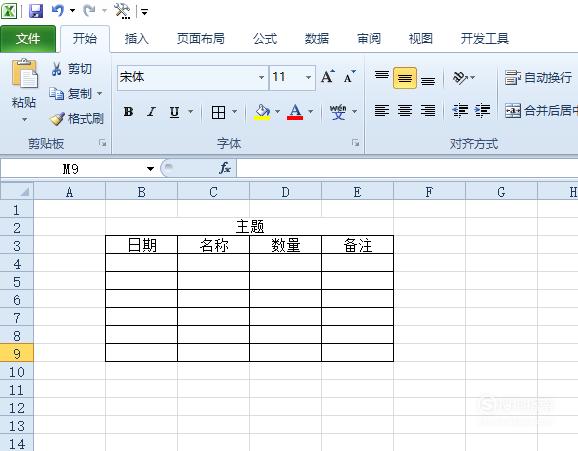Open the 粘贴 paste options arrow
The width and height of the screenshot is (578, 451).
pyautogui.click(x=24, y=119)
